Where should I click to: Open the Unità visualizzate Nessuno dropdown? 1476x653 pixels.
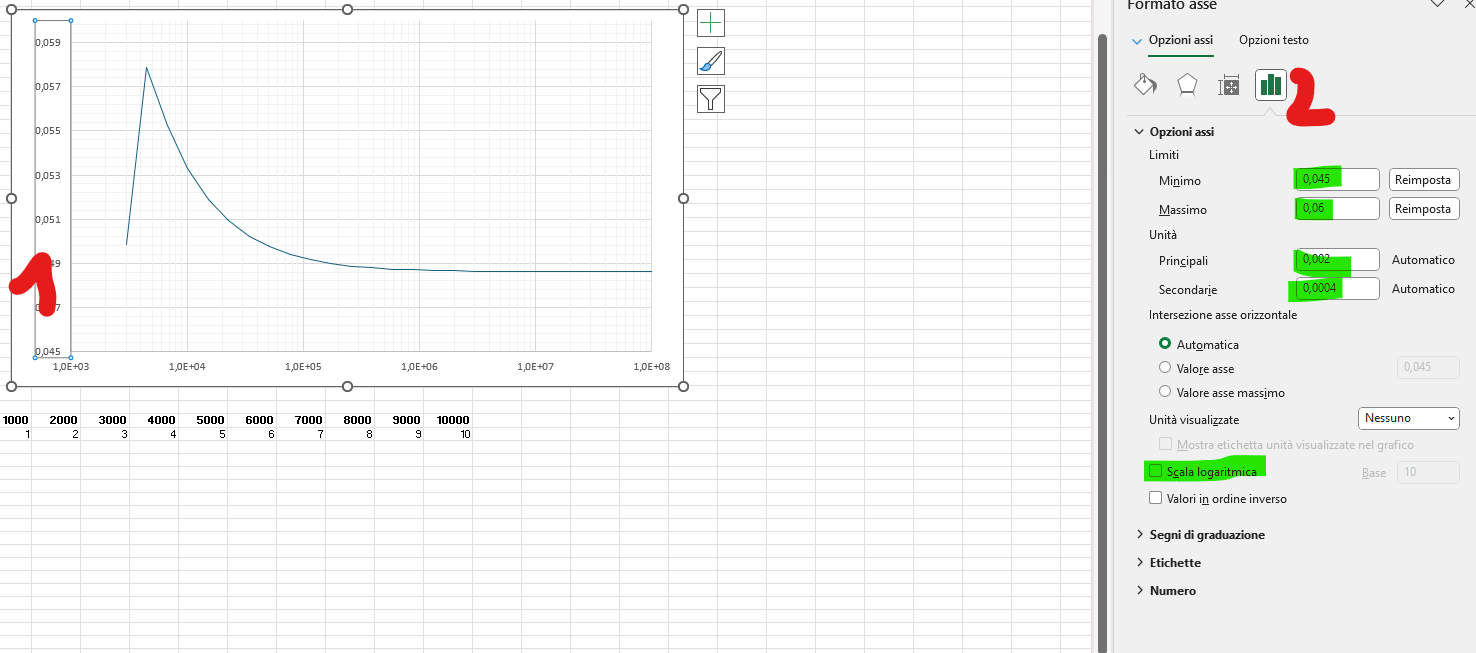pyautogui.click(x=1409, y=418)
